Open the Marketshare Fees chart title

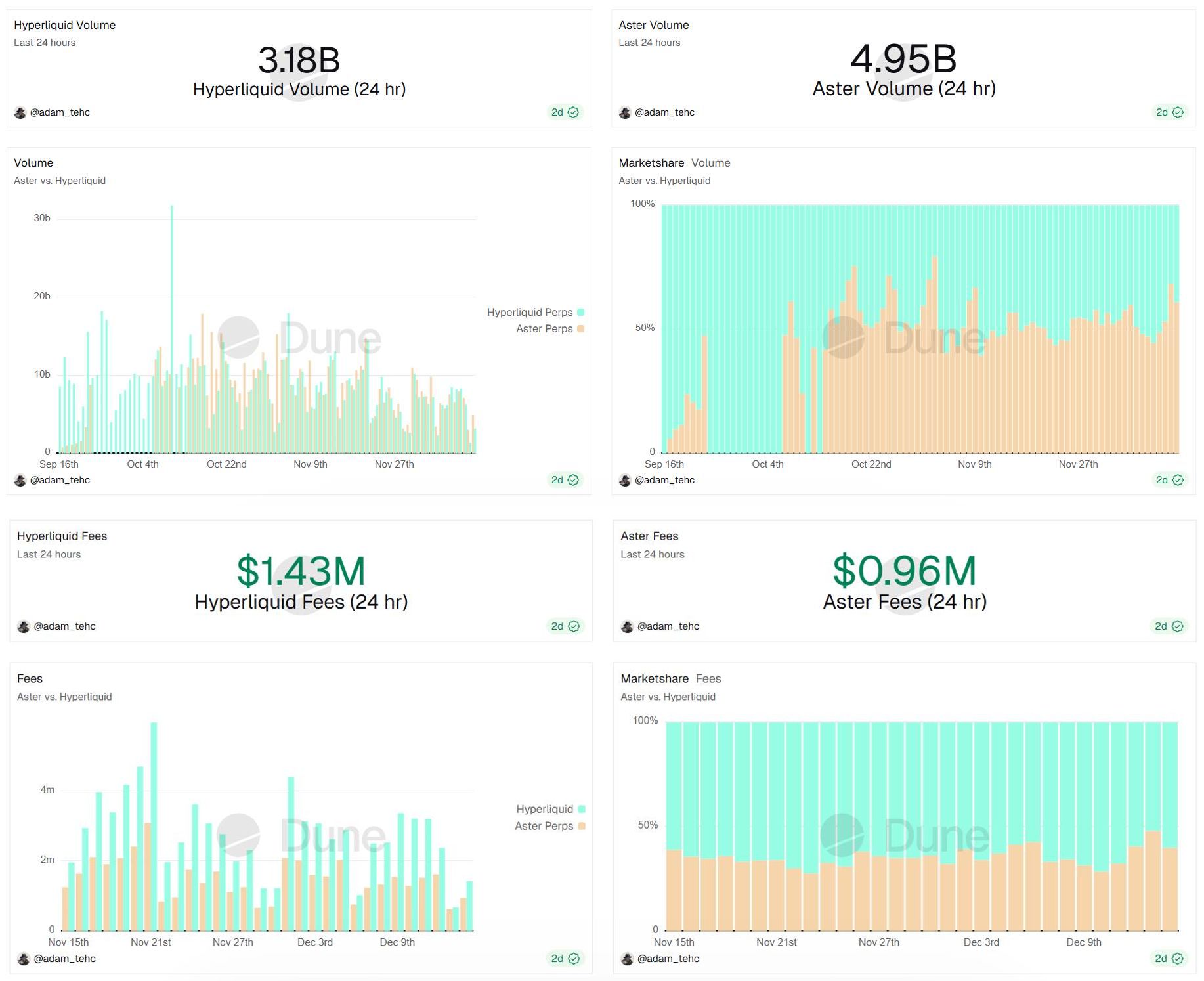(x=671, y=678)
